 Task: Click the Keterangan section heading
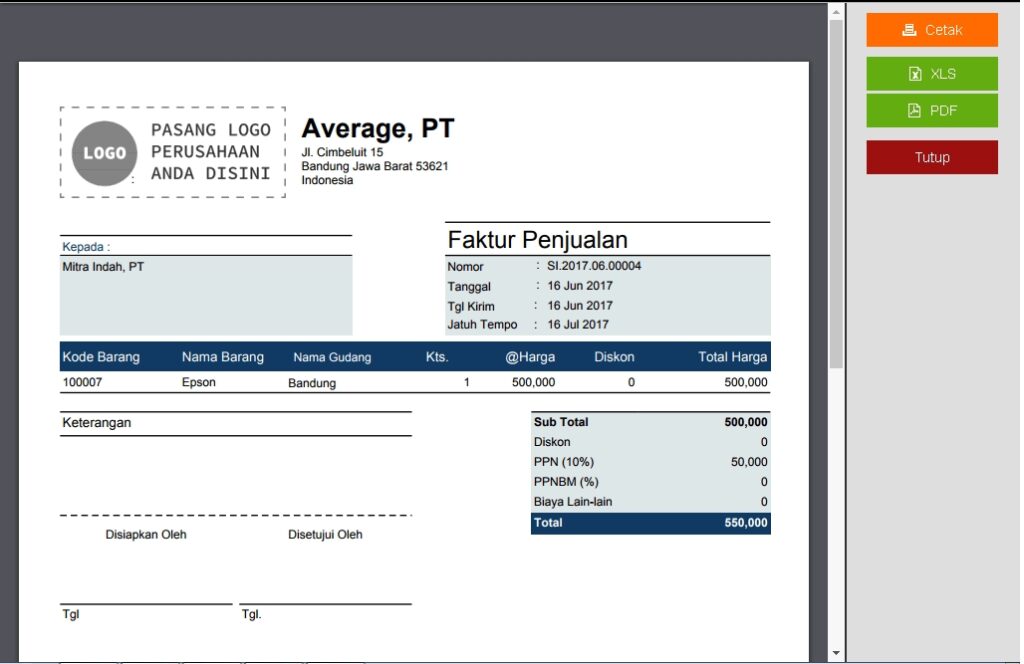pos(97,423)
